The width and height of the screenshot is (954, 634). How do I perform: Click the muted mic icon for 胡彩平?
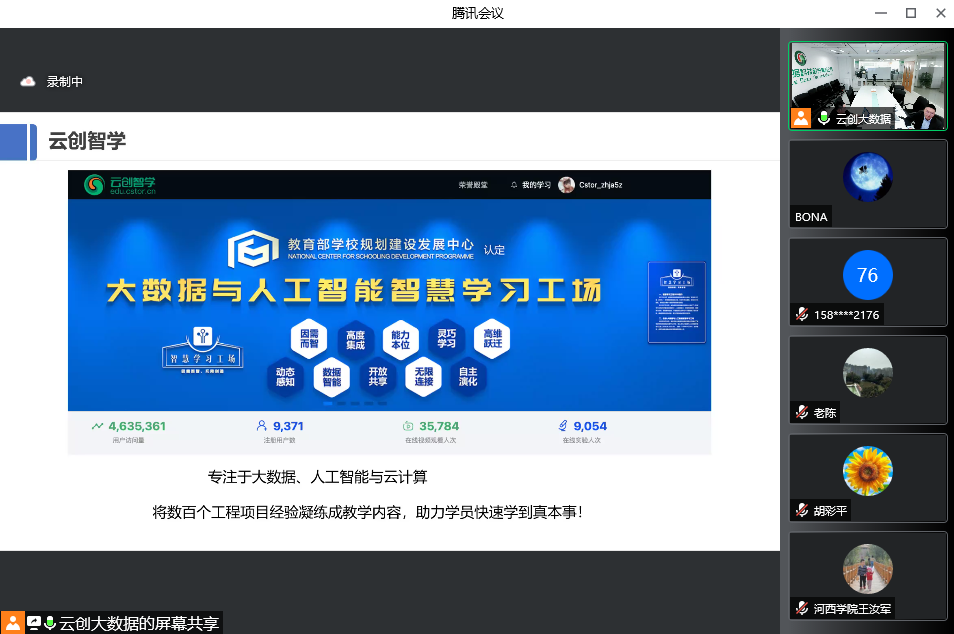pos(802,510)
